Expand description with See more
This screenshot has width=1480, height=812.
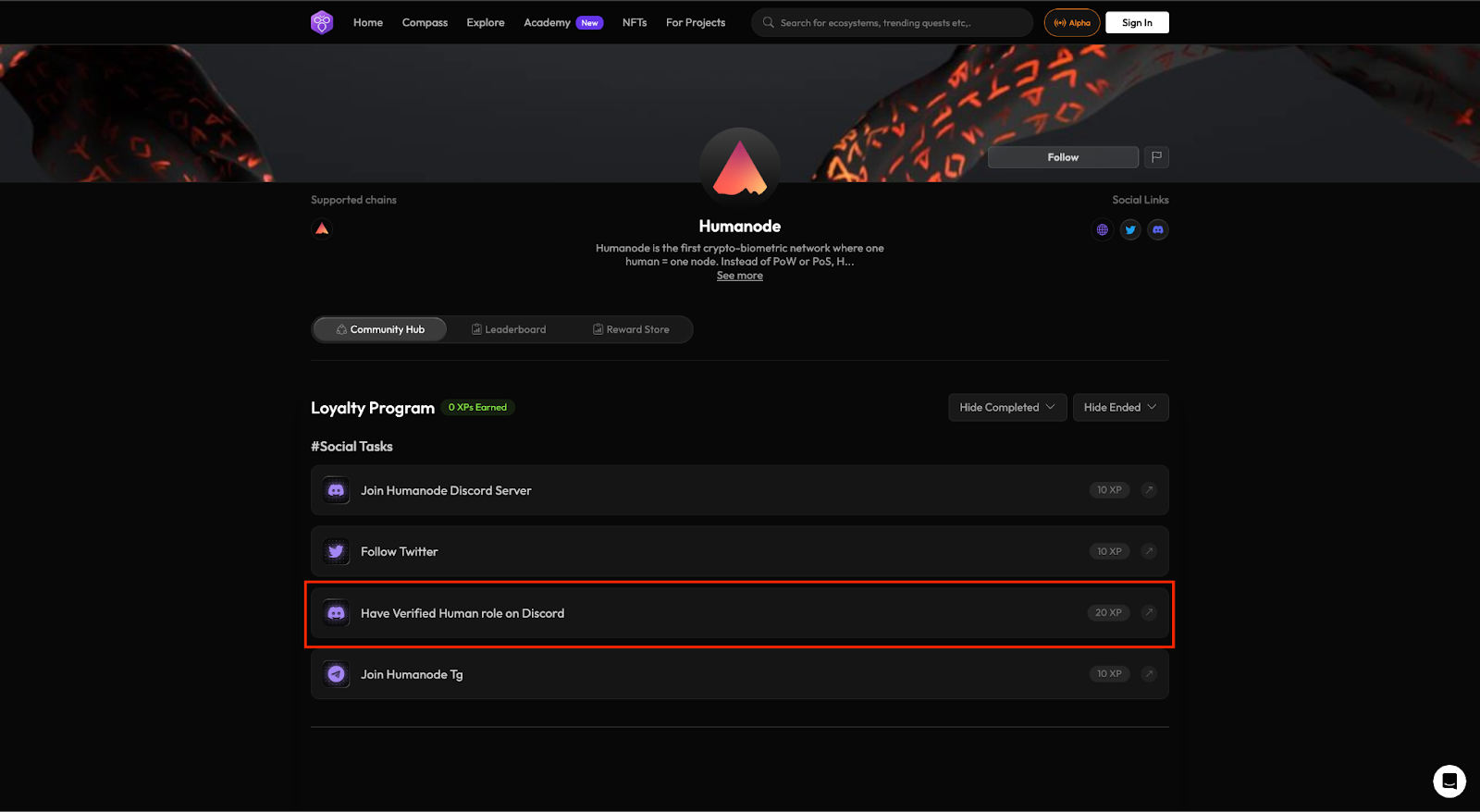(x=740, y=276)
